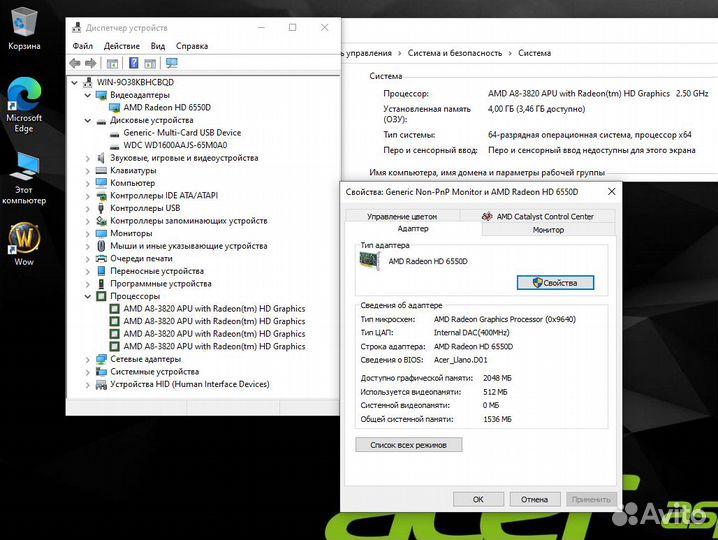Click the Список всех режимов button

coord(408,445)
